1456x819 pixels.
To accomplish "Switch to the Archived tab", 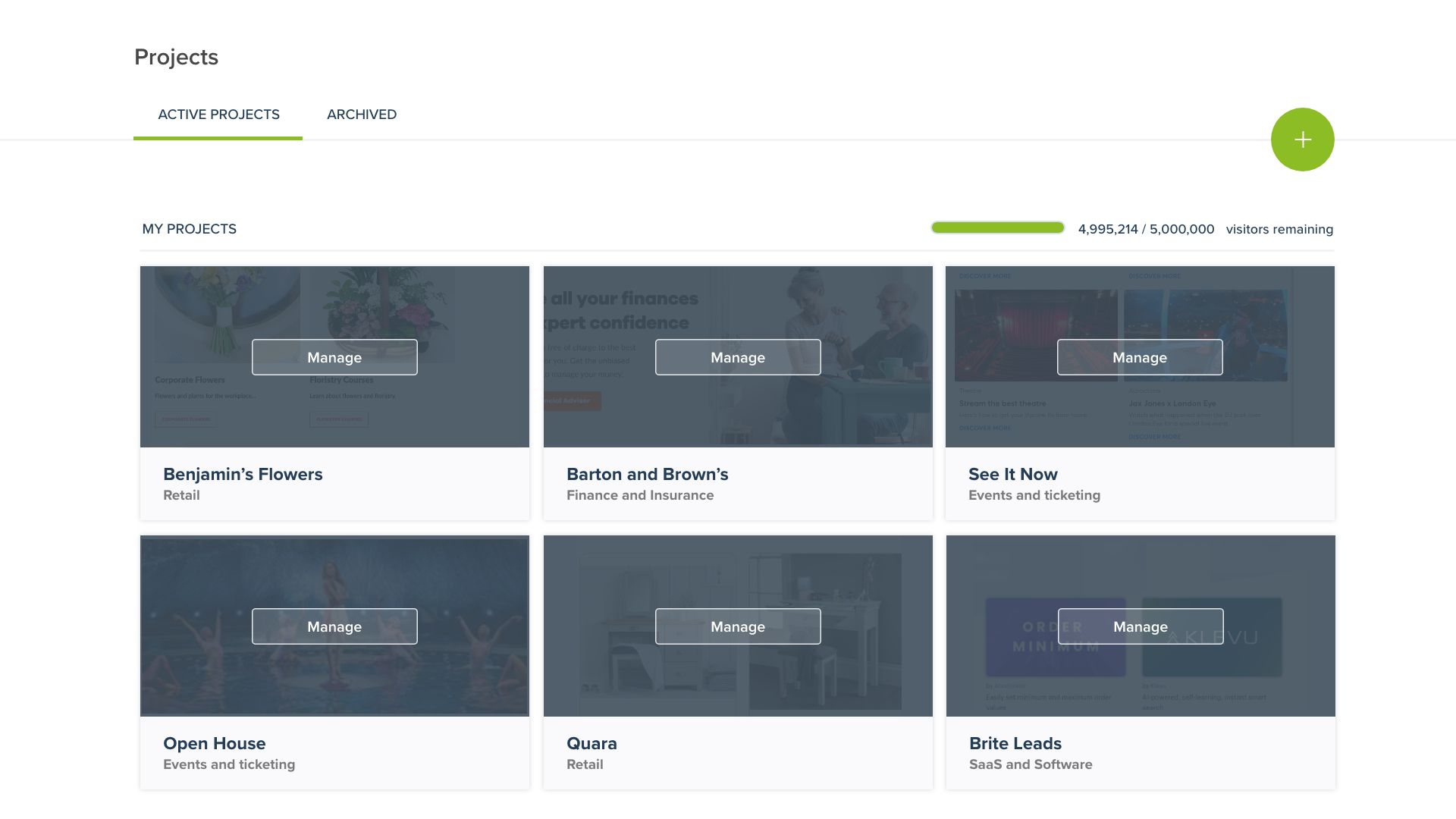I will click(362, 115).
